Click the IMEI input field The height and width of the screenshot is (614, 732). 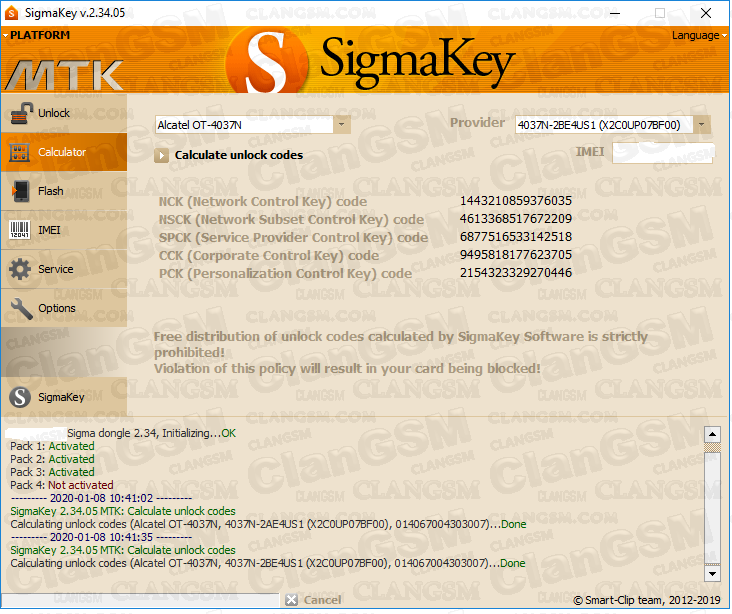coord(663,153)
